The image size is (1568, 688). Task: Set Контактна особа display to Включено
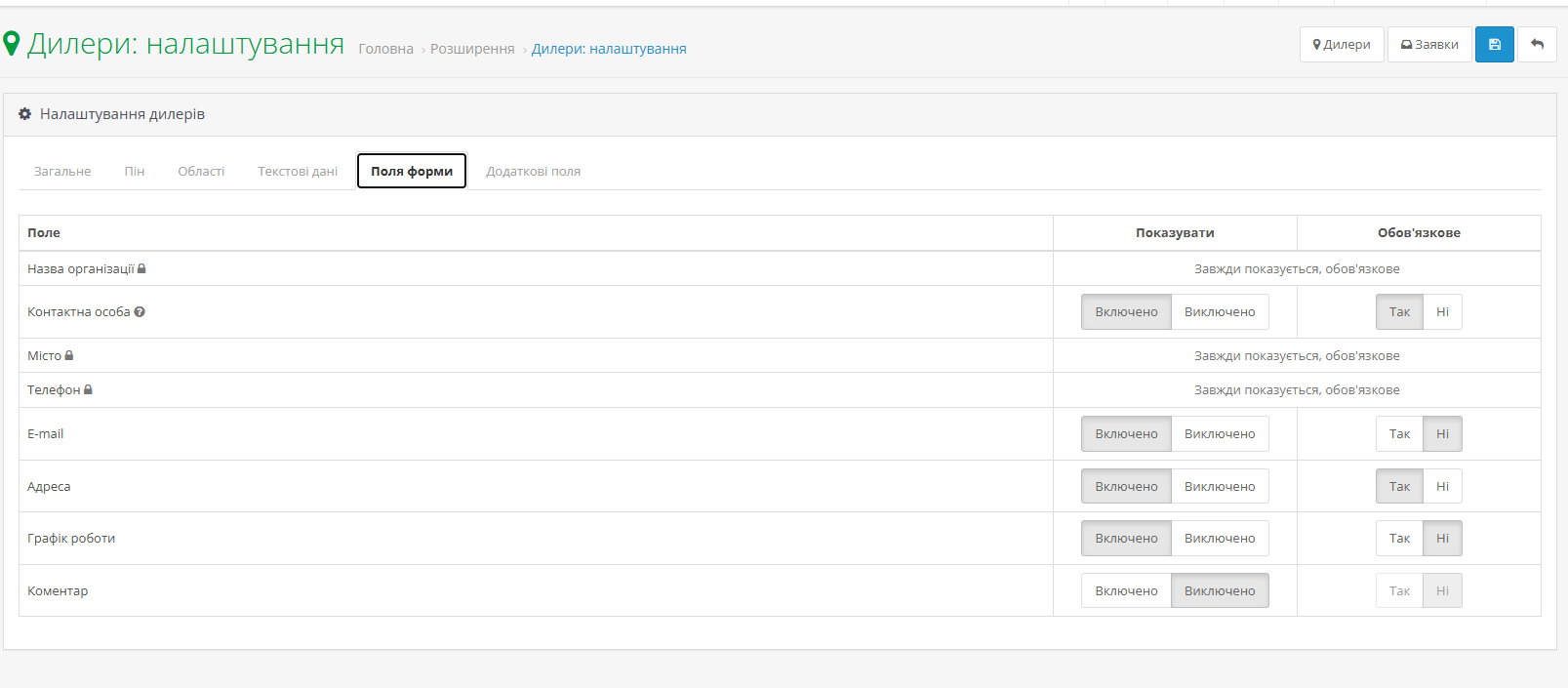click(x=1126, y=312)
